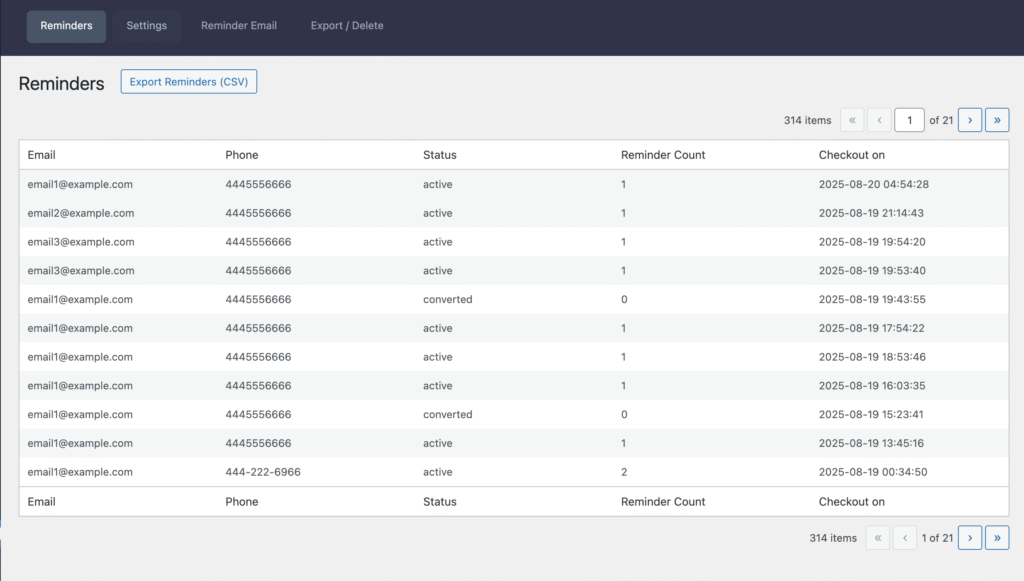This screenshot has width=1024, height=581.
Task: Go to next page using top pagination arrow
Action: point(969,120)
